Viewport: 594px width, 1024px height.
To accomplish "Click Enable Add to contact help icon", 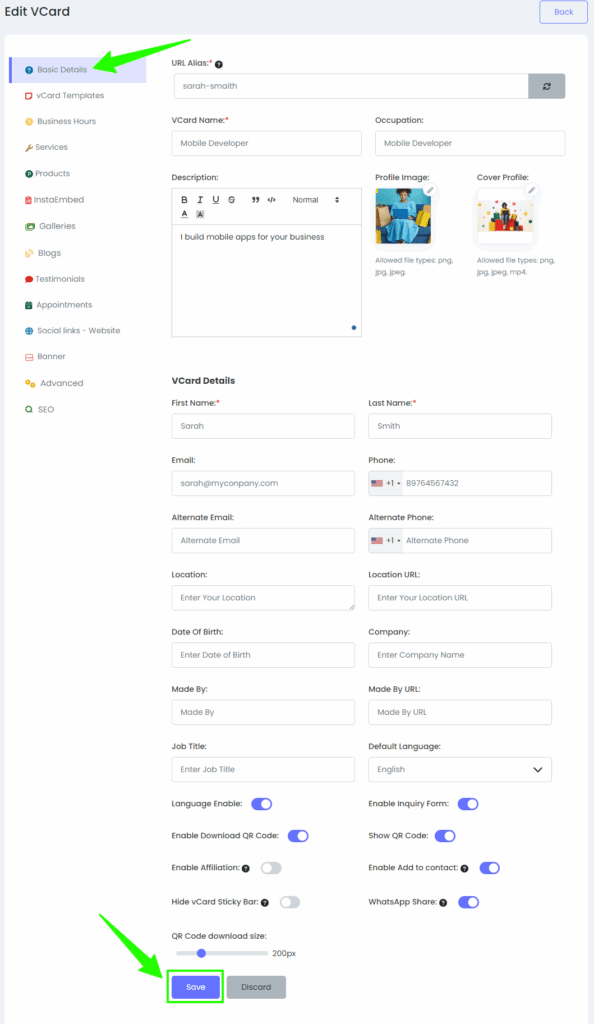I will [x=464, y=869].
